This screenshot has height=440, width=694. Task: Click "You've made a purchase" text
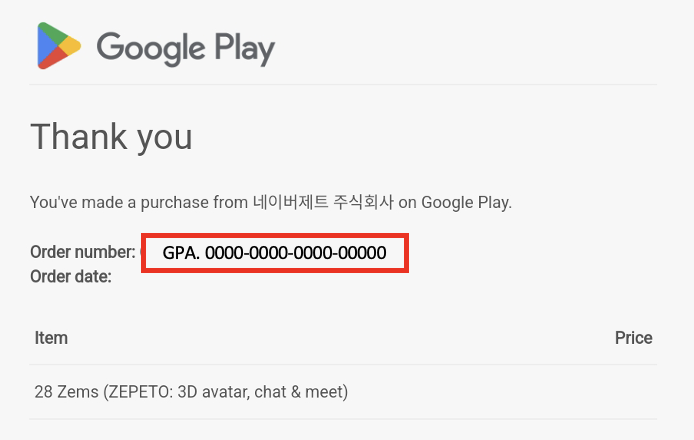point(119,202)
